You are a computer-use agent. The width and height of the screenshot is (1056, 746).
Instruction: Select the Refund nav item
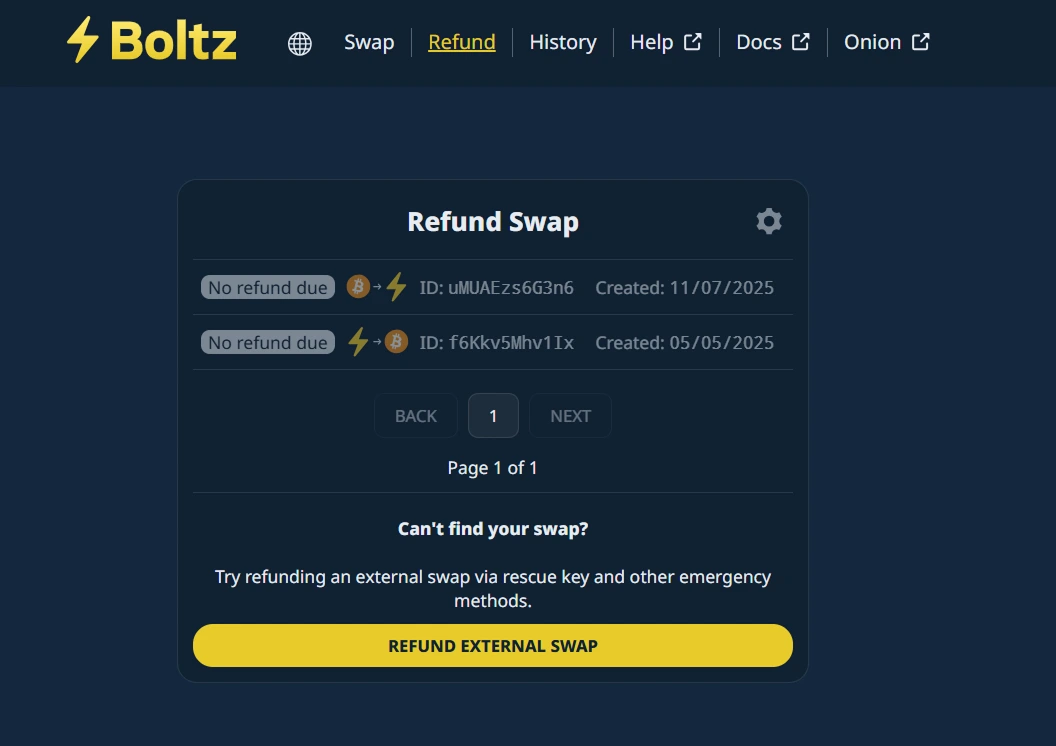pyautogui.click(x=462, y=42)
